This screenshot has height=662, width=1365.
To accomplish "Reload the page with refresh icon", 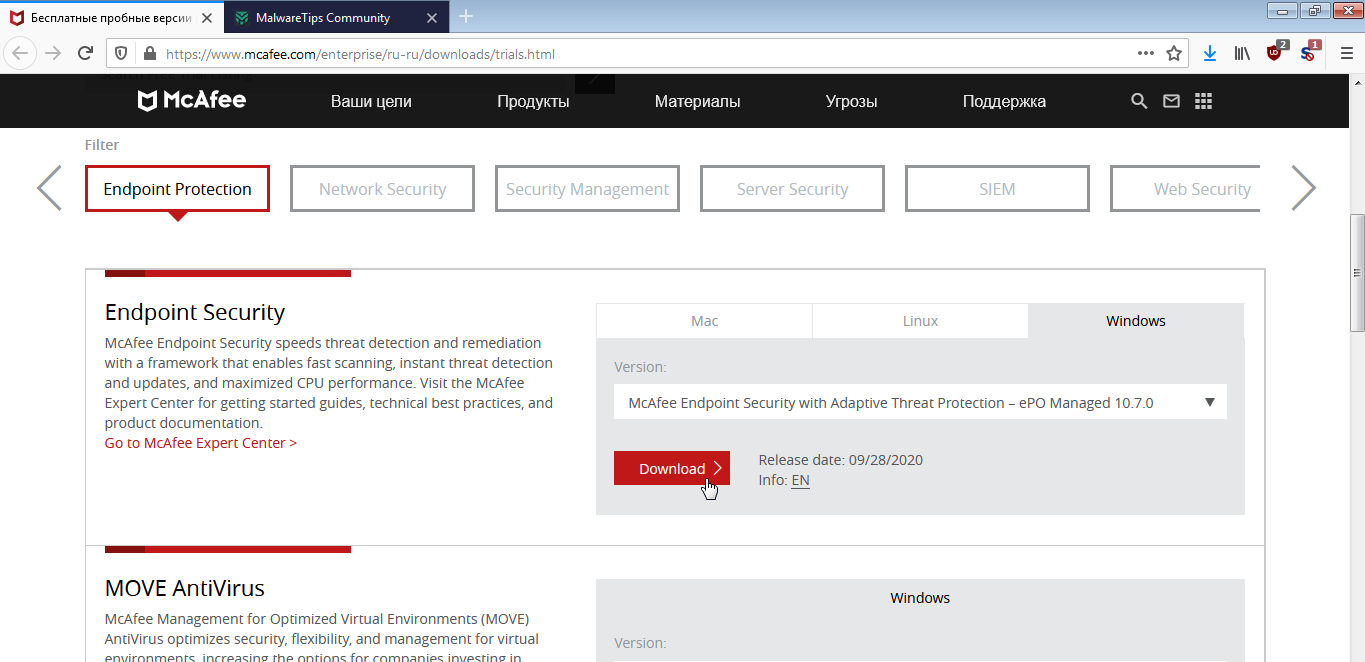I will (x=86, y=54).
